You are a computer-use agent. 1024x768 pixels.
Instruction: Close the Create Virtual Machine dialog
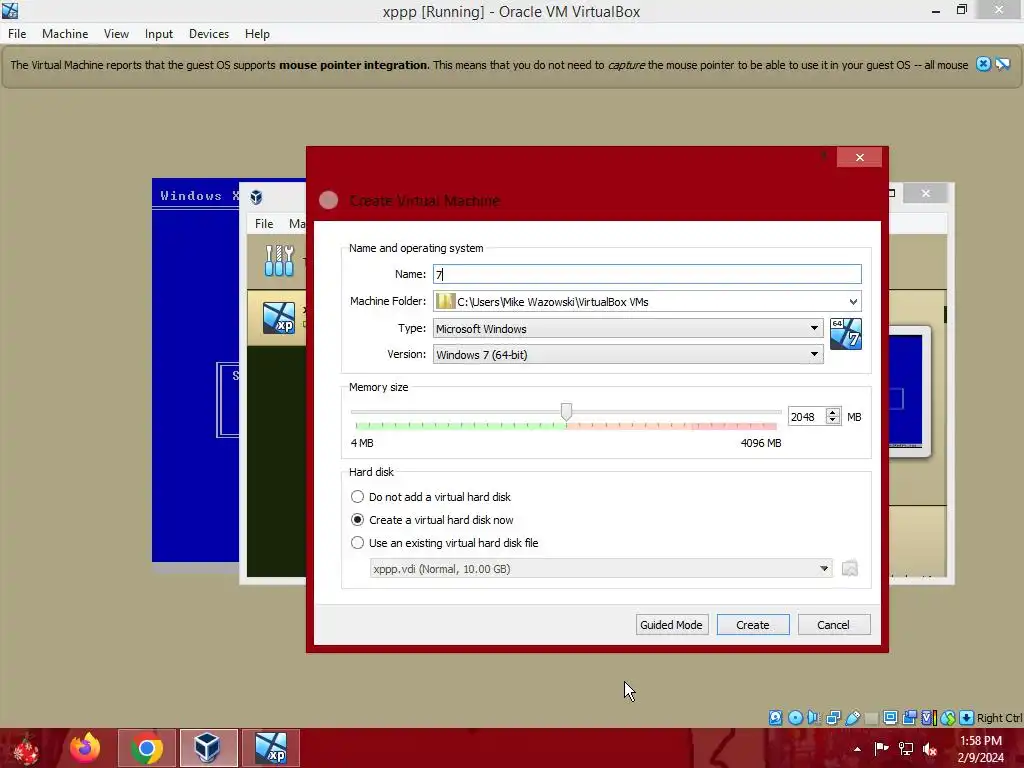(859, 157)
